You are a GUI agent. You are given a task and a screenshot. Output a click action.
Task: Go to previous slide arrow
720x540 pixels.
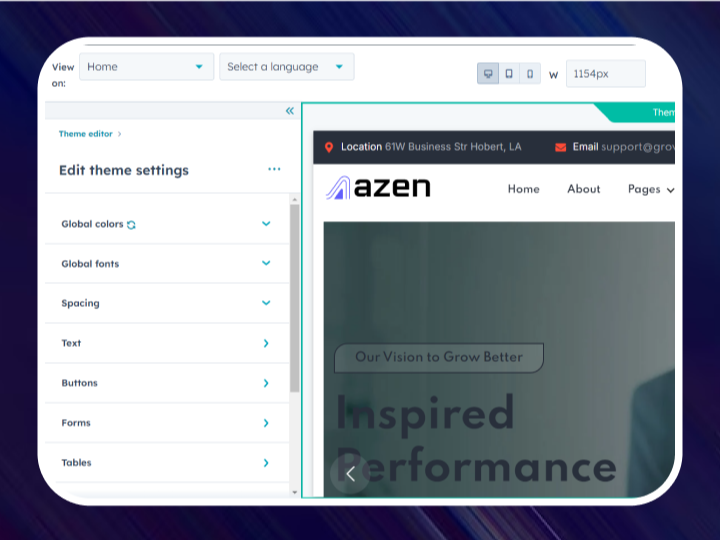(x=350, y=473)
